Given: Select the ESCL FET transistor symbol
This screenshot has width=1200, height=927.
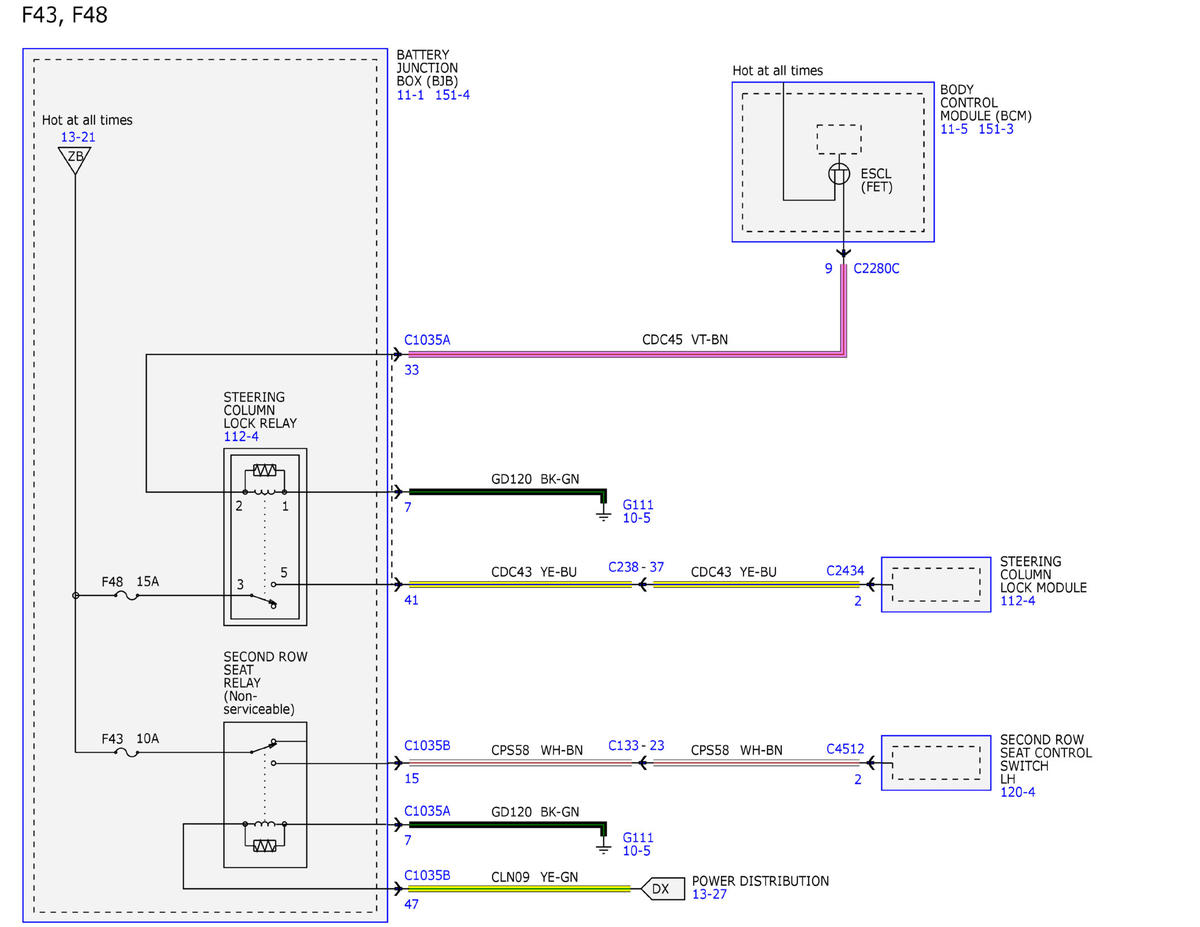Looking at the screenshot, I should pyautogui.click(x=838, y=174).
